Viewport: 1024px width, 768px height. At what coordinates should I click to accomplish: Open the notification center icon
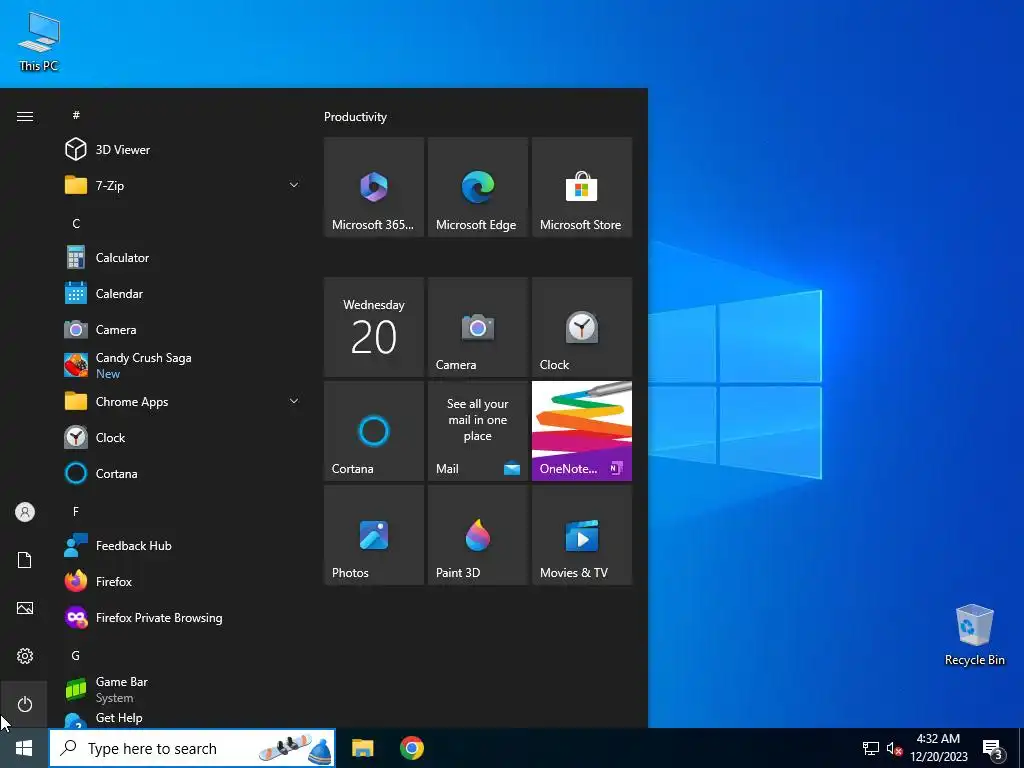pyautogui.click(x=993, y=748)
